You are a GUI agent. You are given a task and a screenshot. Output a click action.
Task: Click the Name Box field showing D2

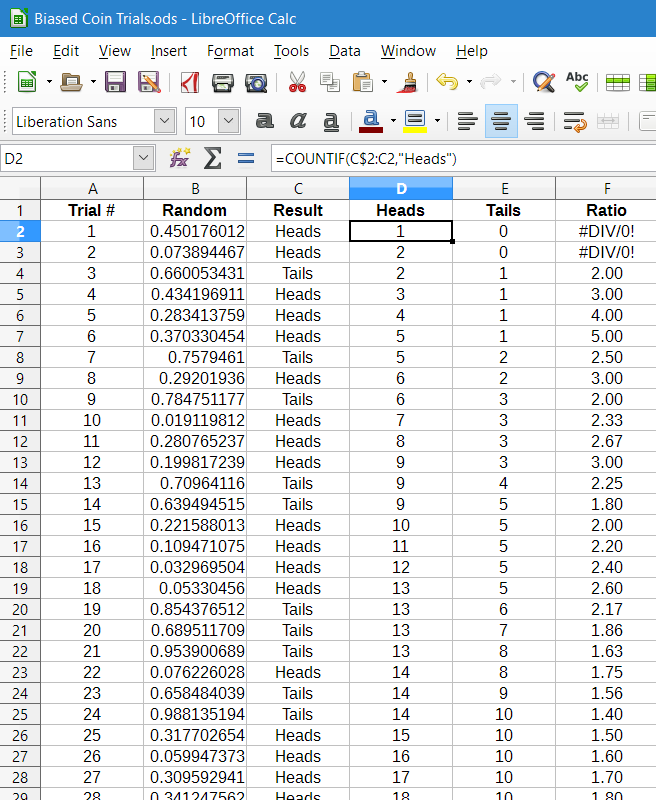(67, 158)
